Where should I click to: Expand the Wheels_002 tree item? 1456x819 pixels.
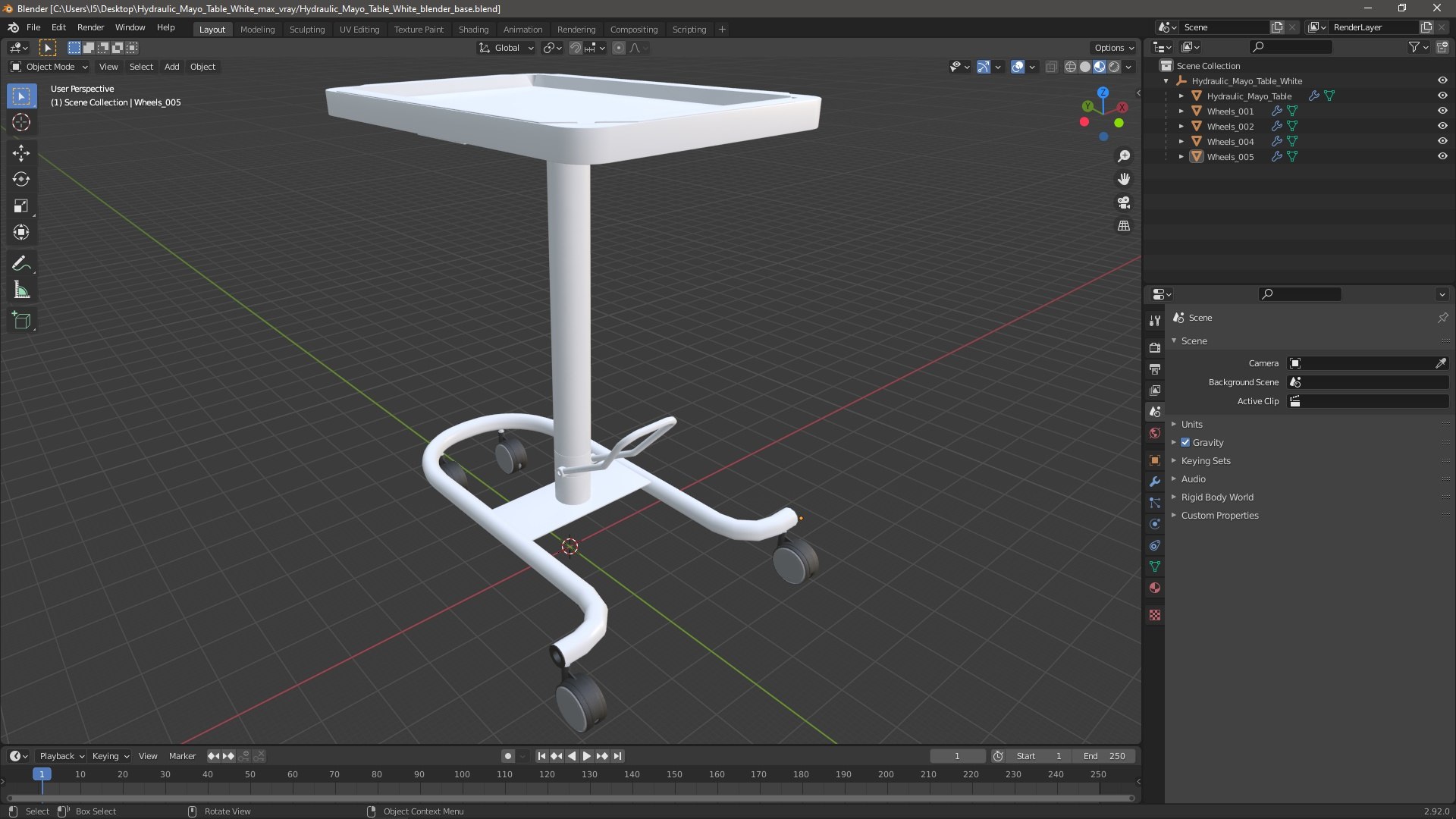coord(1181,127)
